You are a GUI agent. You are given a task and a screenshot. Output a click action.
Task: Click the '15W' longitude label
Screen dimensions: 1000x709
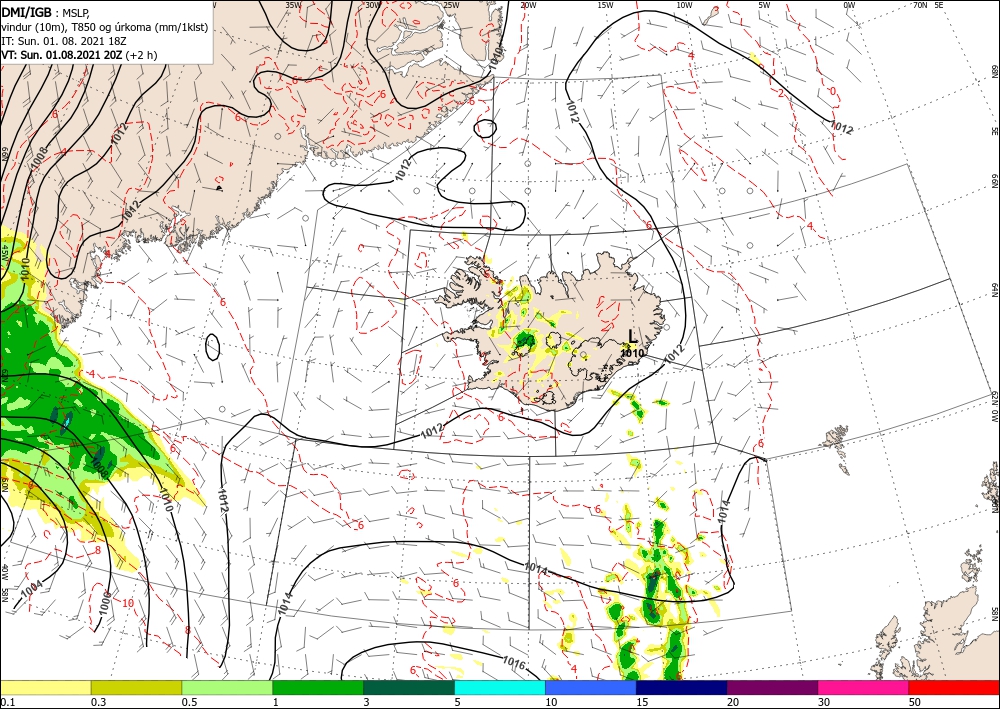tap(605, 5)
